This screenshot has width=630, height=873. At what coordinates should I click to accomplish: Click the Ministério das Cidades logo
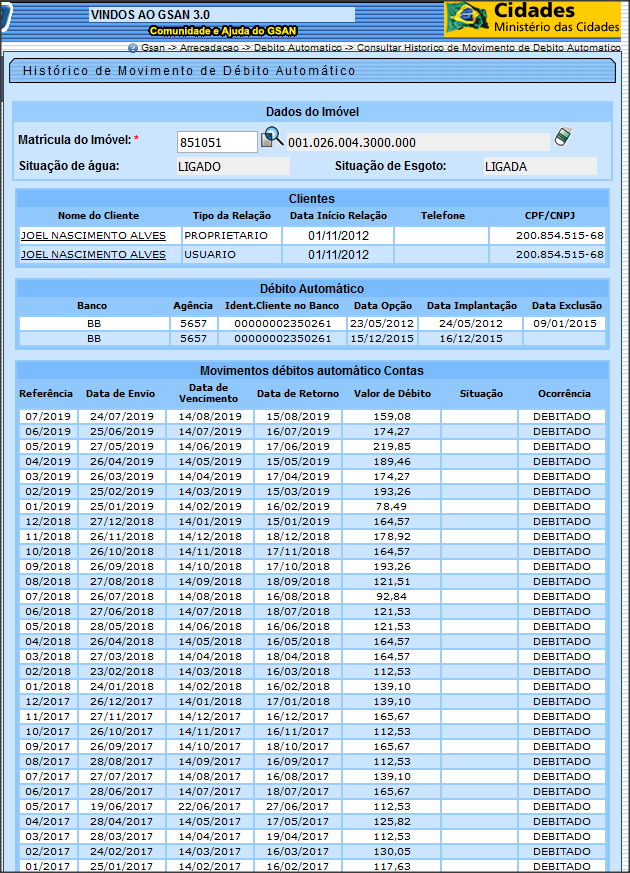click(x=532, y=18)
